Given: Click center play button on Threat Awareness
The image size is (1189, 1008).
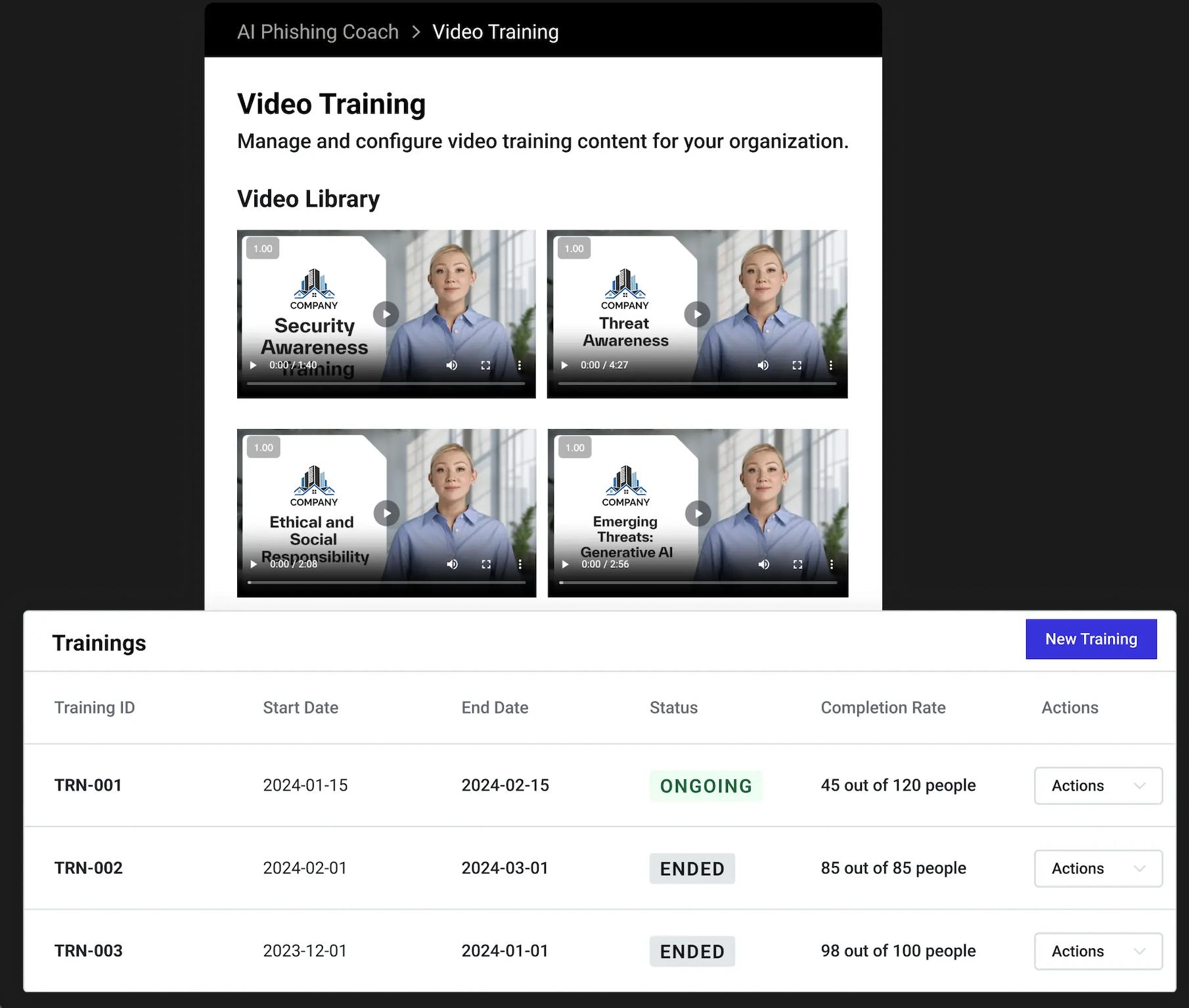Looking at the screenshot, I should [x=697, y=314].
